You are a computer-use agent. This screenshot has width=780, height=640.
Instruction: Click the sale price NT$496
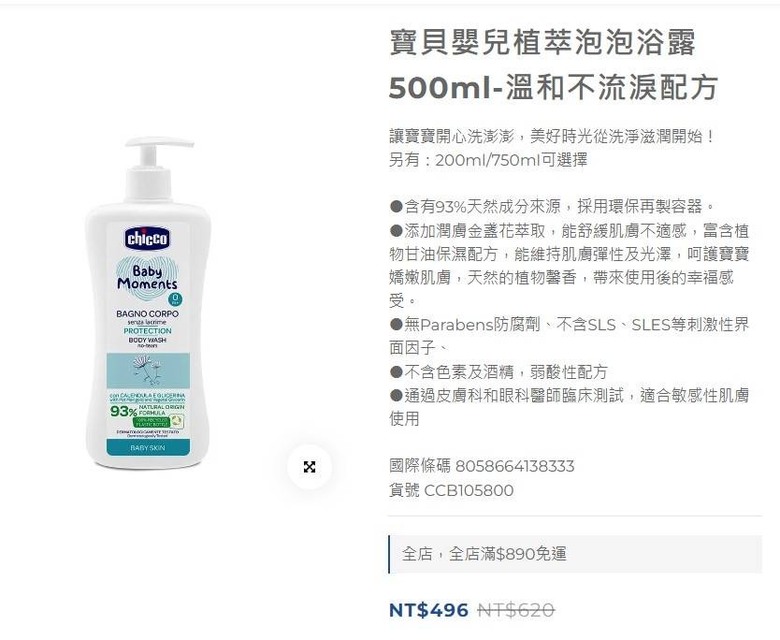pyautogui.click(x=428, y=610)
